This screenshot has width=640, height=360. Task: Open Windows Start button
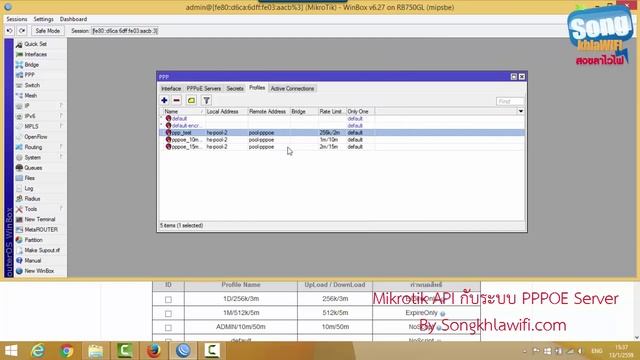coord(11,351)
